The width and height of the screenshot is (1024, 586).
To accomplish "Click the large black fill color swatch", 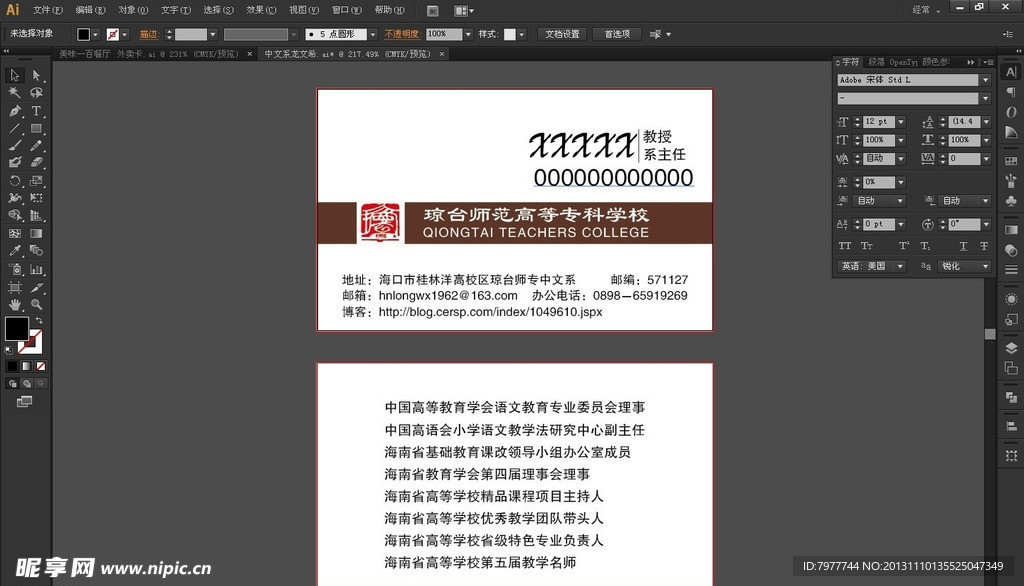I will point(17,328).
